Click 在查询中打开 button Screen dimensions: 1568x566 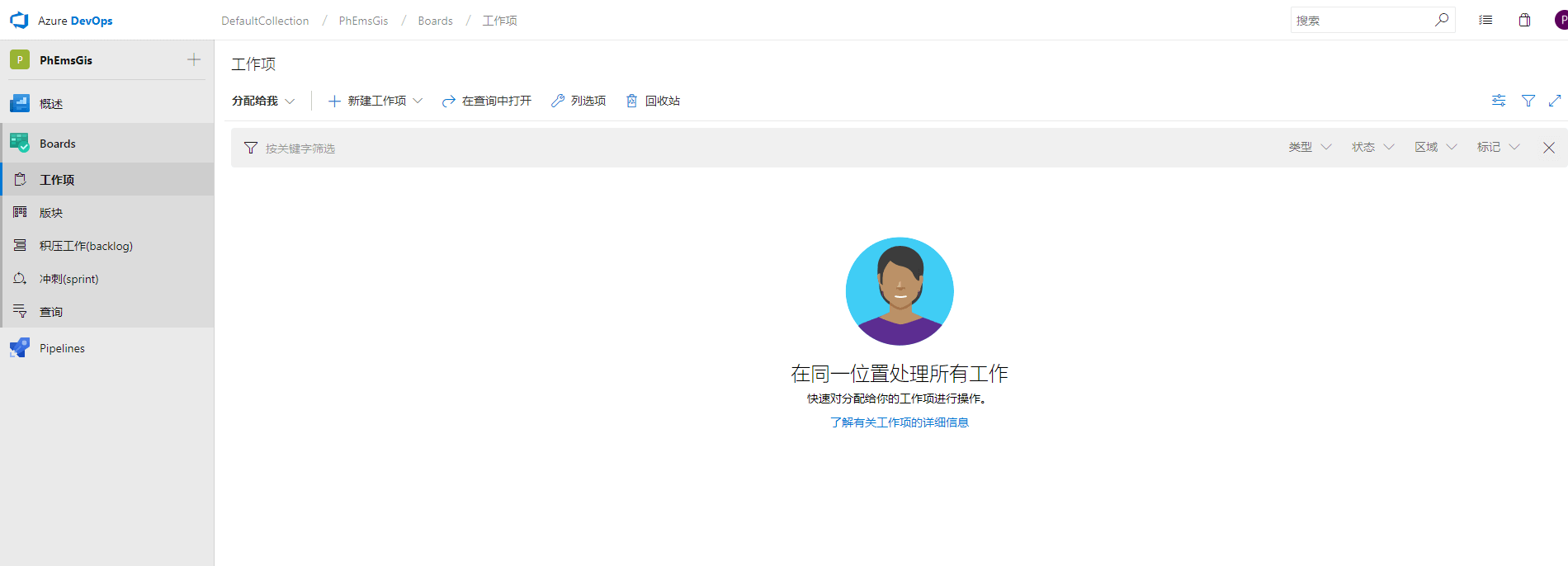pyautogui.click(x=487, y=101)
